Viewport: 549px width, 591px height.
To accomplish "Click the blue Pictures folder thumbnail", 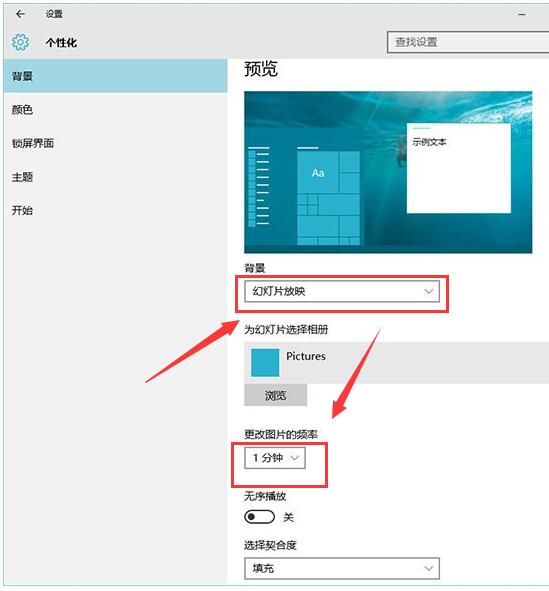I will [265, 363].
